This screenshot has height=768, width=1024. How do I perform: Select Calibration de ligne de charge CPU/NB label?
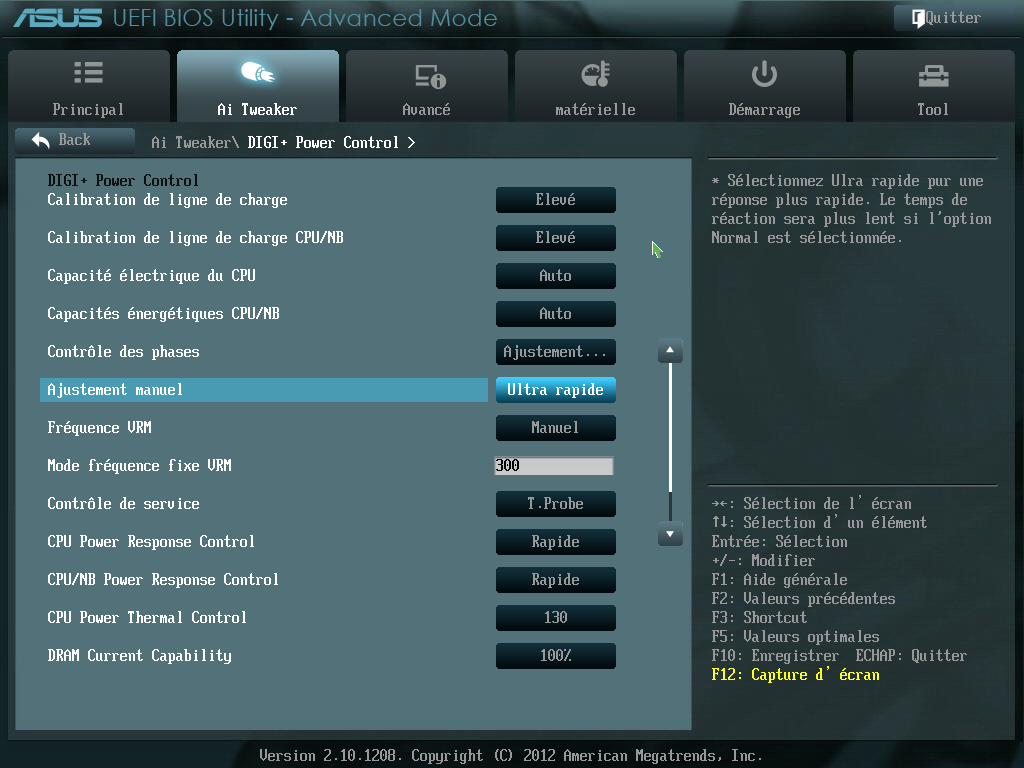point(195,238)
